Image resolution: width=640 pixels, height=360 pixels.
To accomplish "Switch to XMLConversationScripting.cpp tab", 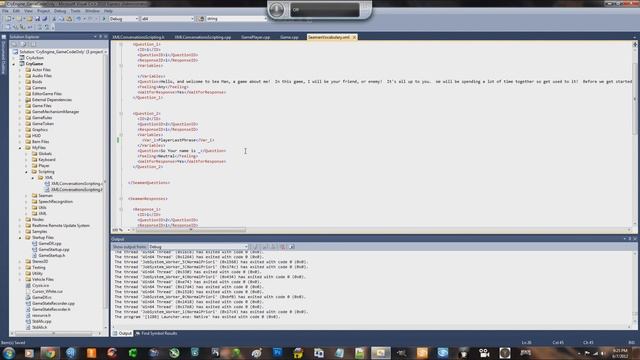I will click(x=203, y=37).
